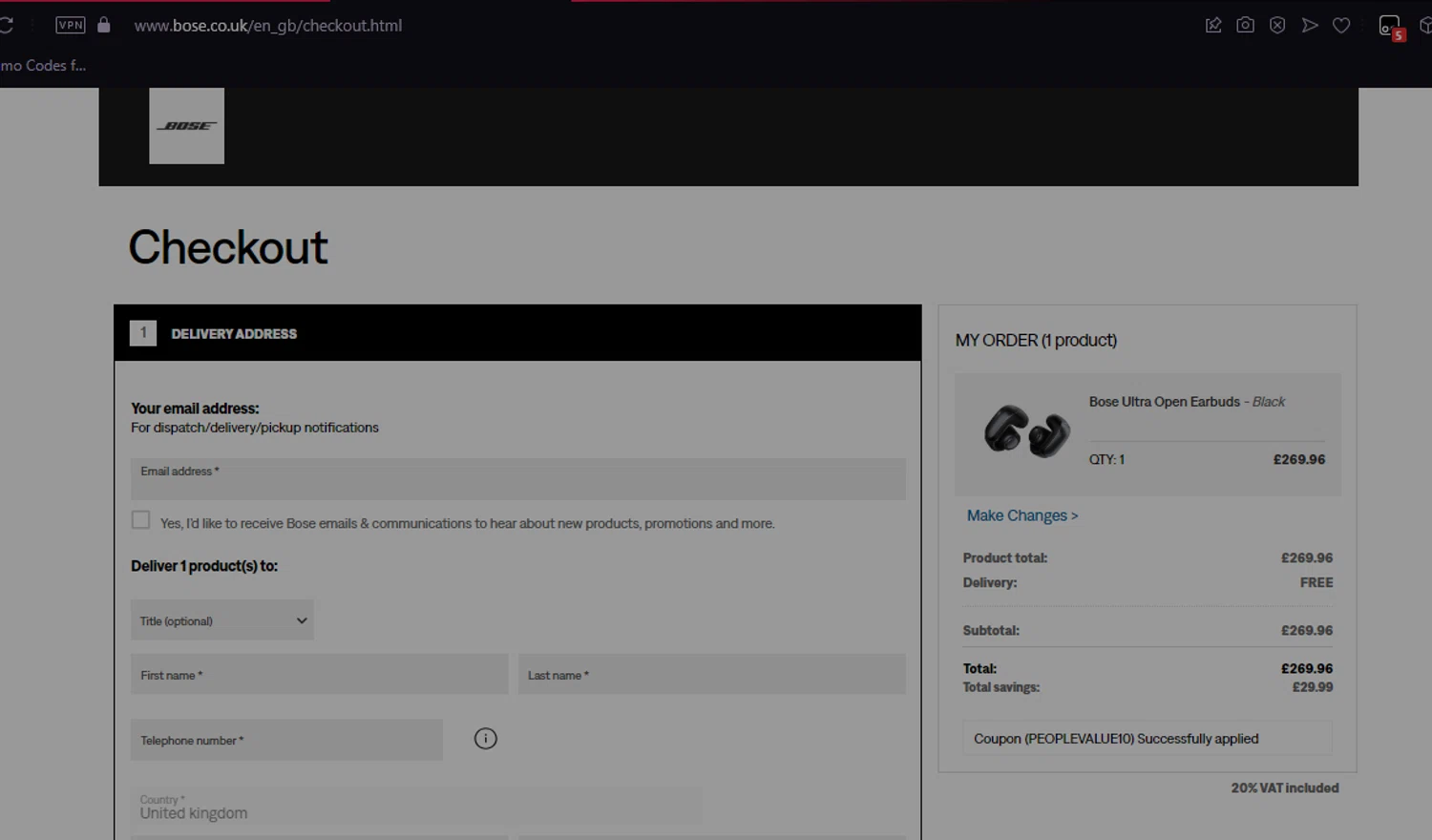1432x840 pixels.
Task: Click the Last name field
Action: [x=711, y=675]
